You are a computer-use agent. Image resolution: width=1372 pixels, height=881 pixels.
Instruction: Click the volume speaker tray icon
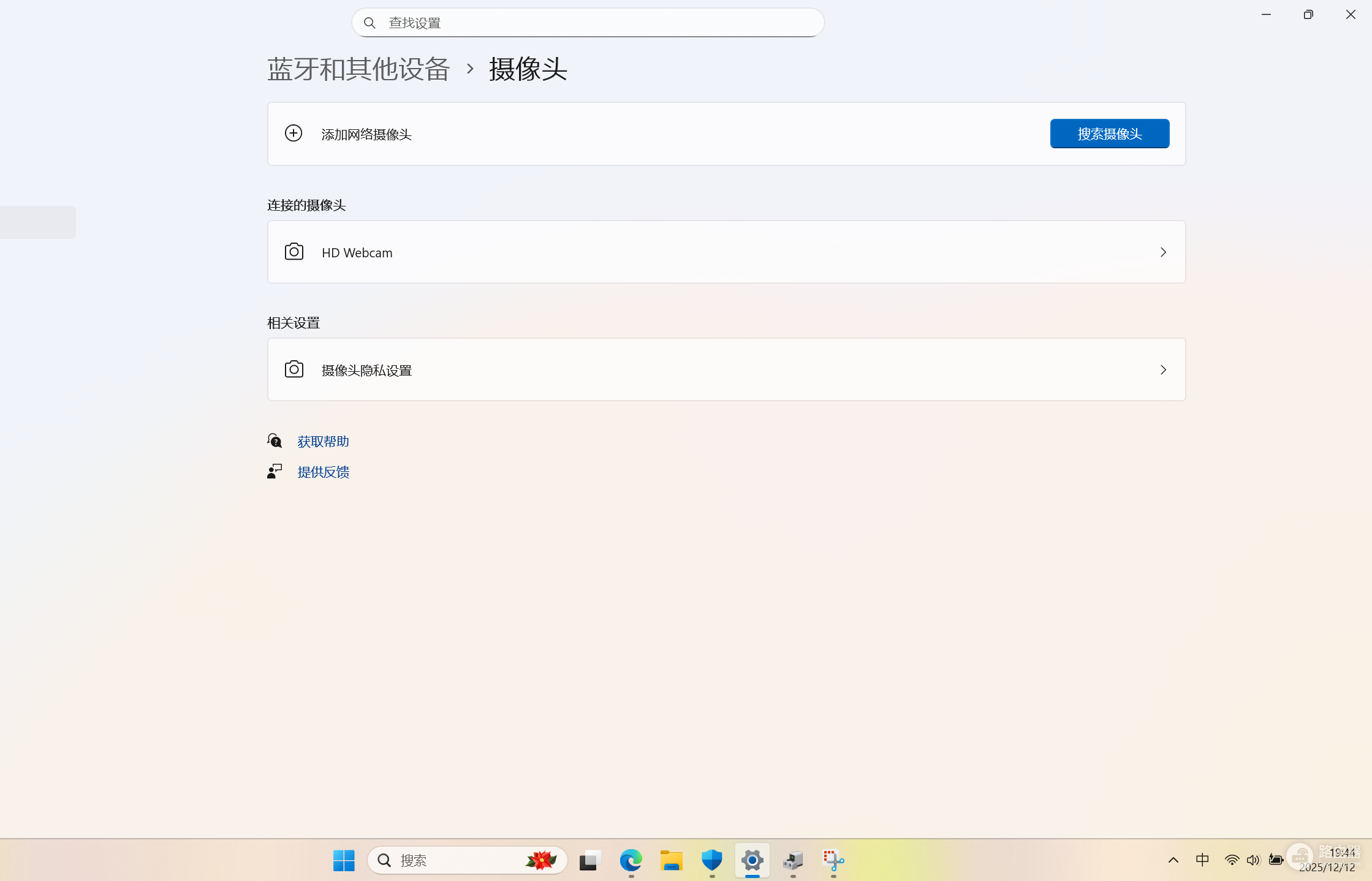pyautogui.click(x=1253, y=860)
